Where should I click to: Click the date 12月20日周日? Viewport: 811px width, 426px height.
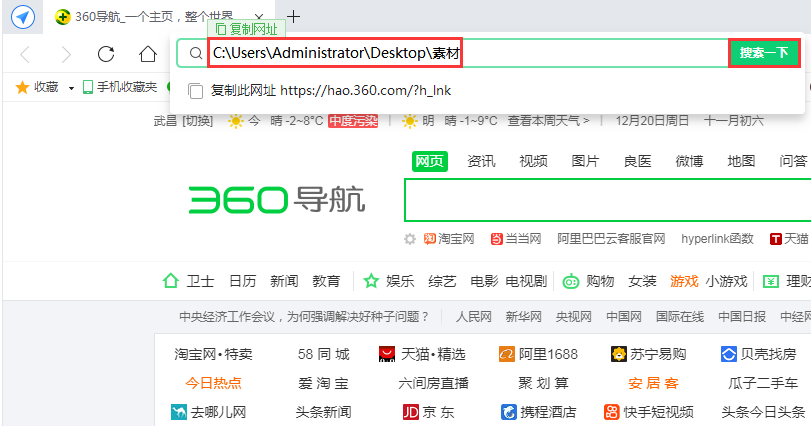tap(652, 121)
